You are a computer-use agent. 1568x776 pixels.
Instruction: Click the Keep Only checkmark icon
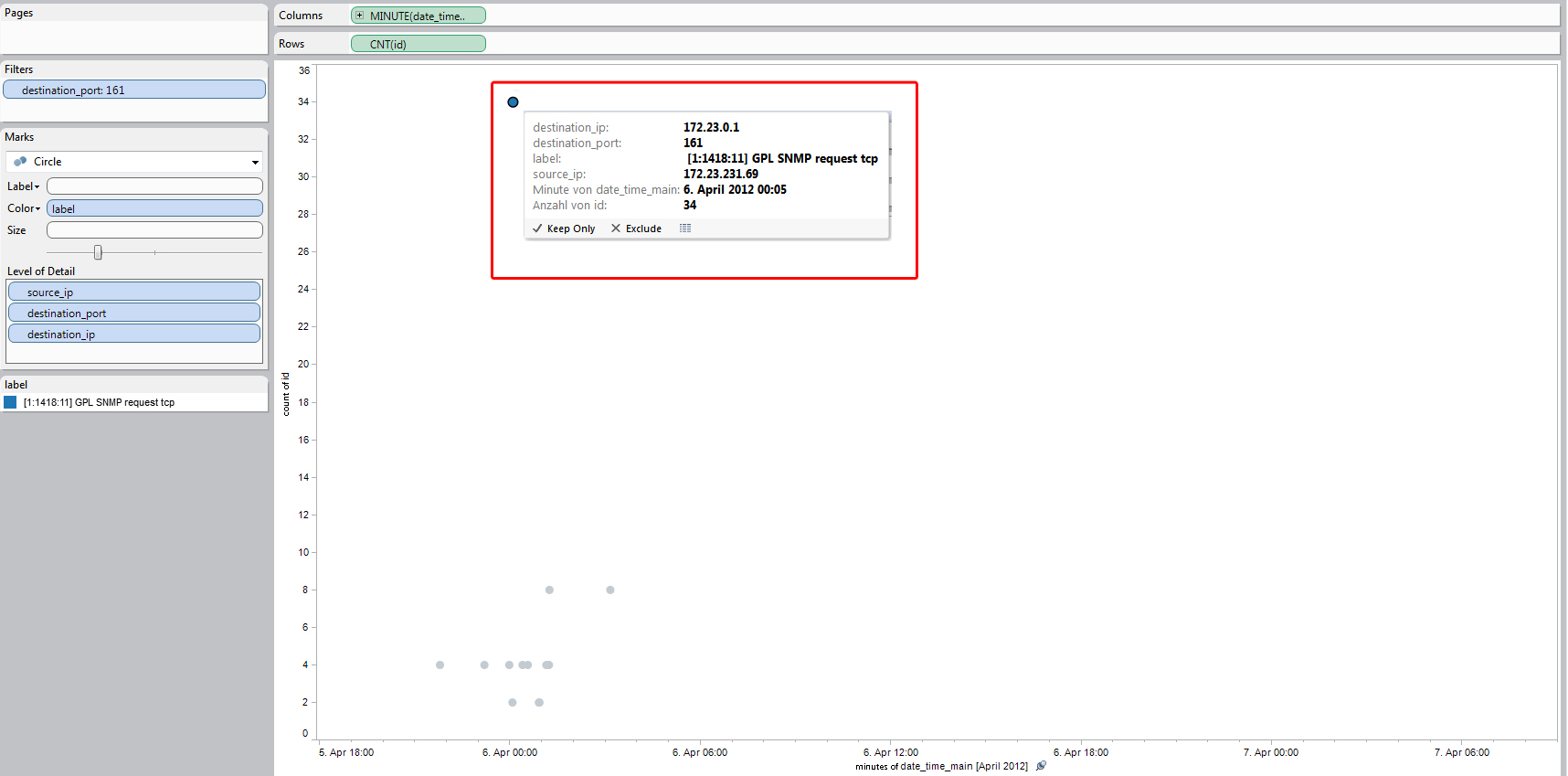click(537, 229)
